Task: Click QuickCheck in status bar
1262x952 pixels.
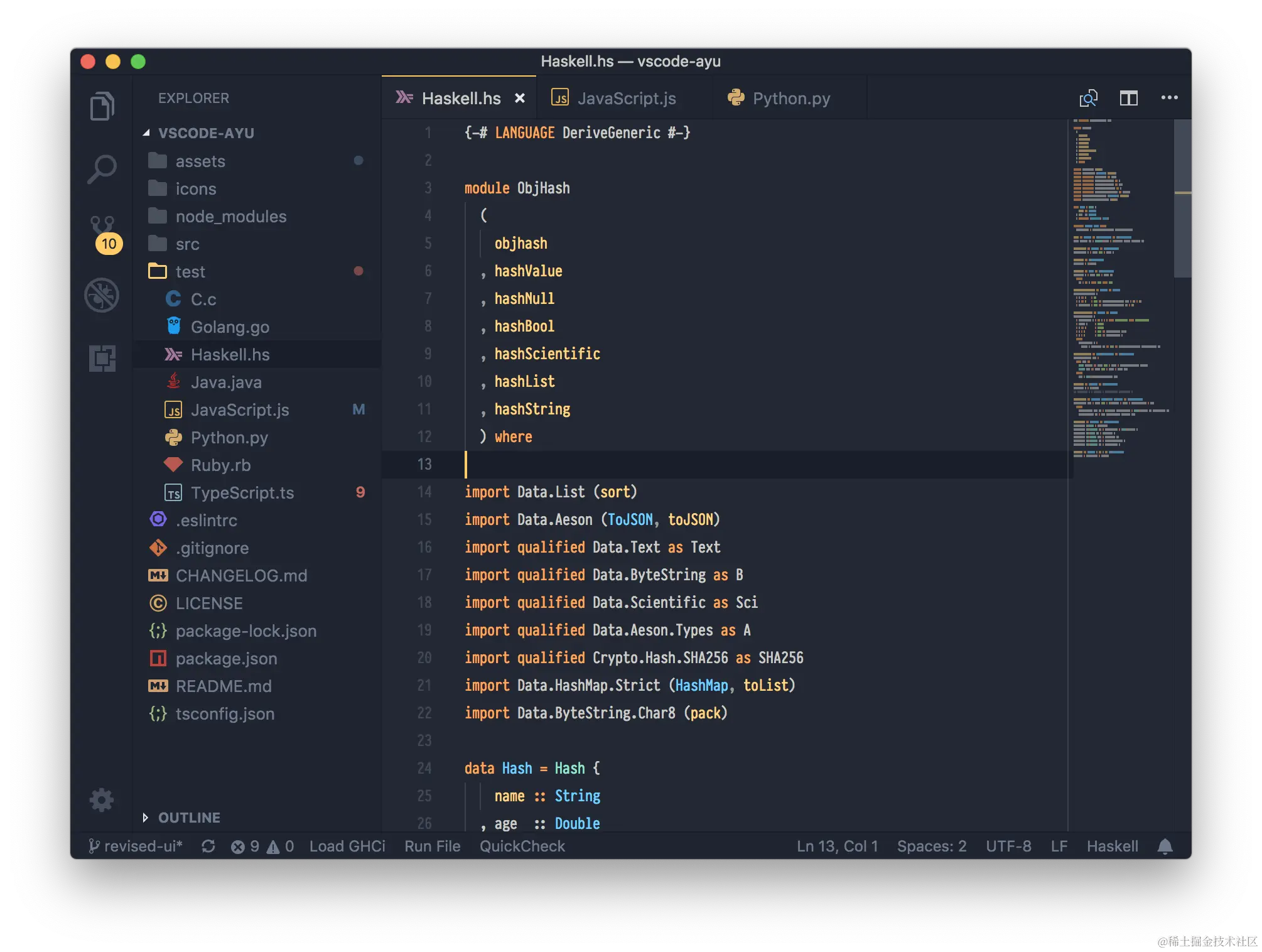Action: (522, 847)
